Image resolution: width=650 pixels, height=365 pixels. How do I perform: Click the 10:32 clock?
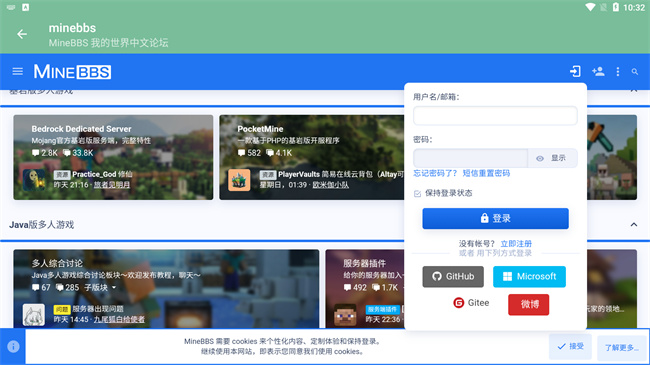pyautogui.click(x=634, y=7)
